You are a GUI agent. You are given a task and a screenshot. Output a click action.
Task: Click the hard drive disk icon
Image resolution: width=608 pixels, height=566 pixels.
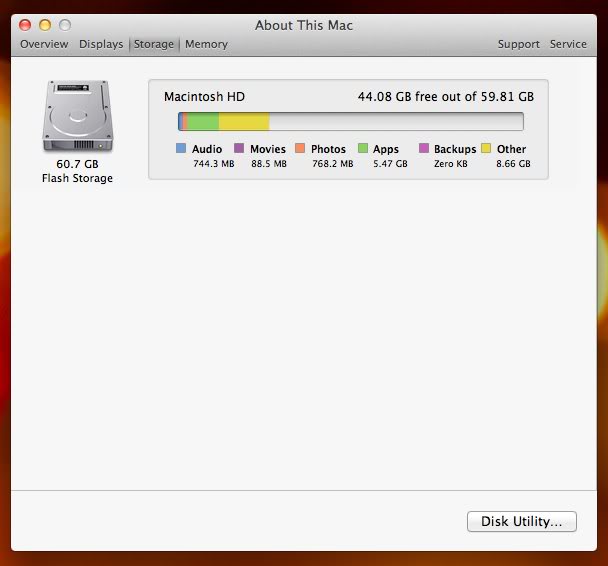coord(78,116)
